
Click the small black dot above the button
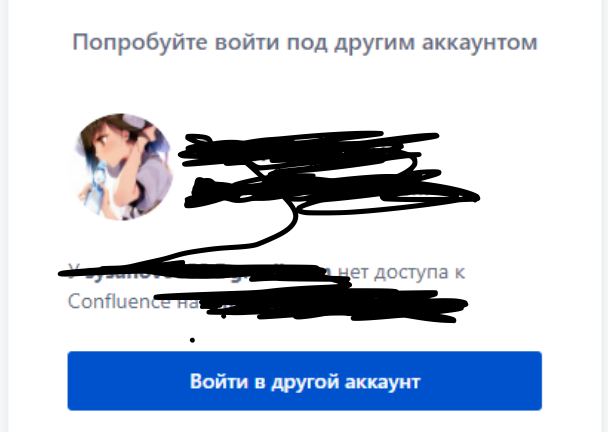(x=192, y=340)
